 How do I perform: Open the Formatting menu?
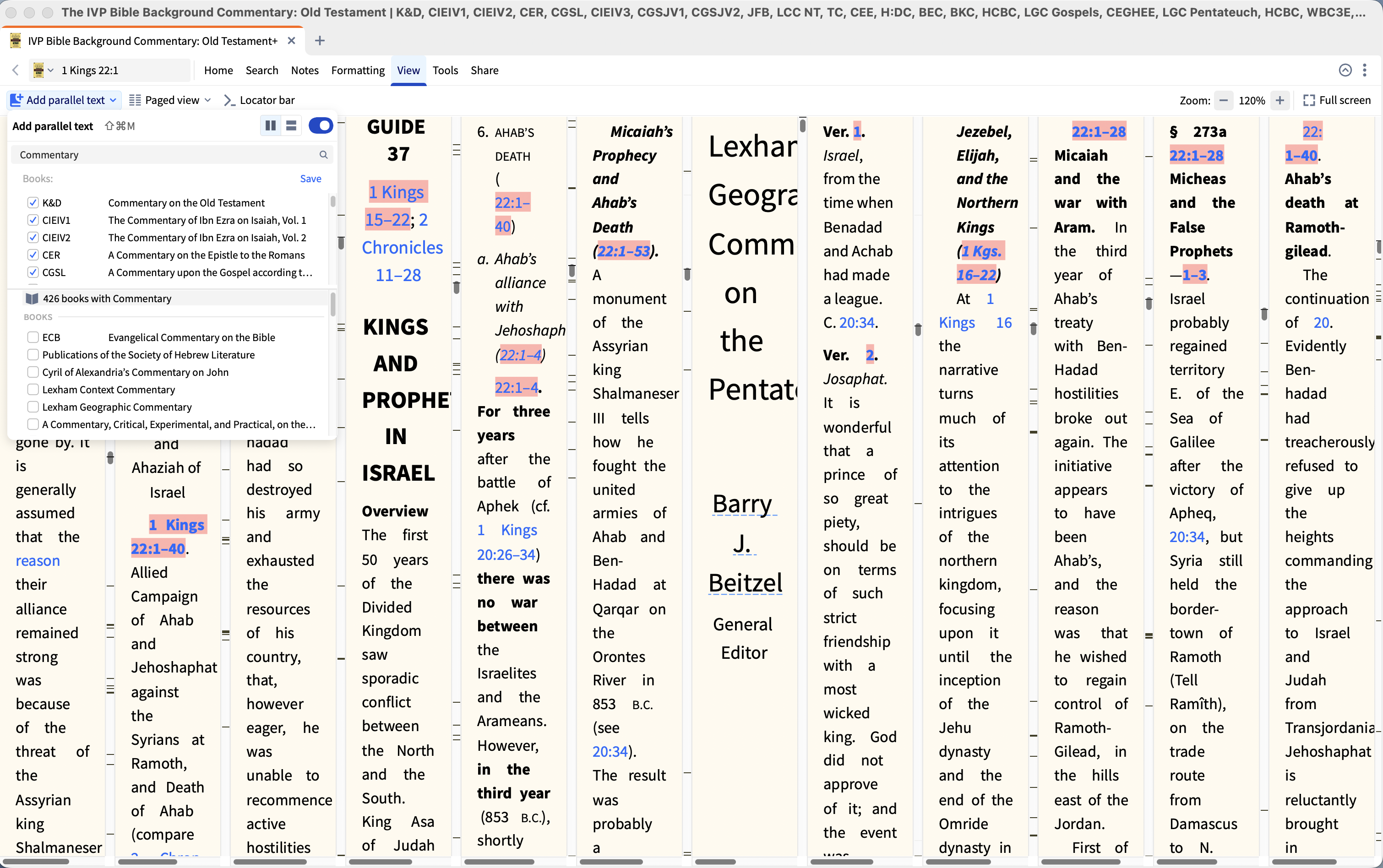(x=358, y=70)
